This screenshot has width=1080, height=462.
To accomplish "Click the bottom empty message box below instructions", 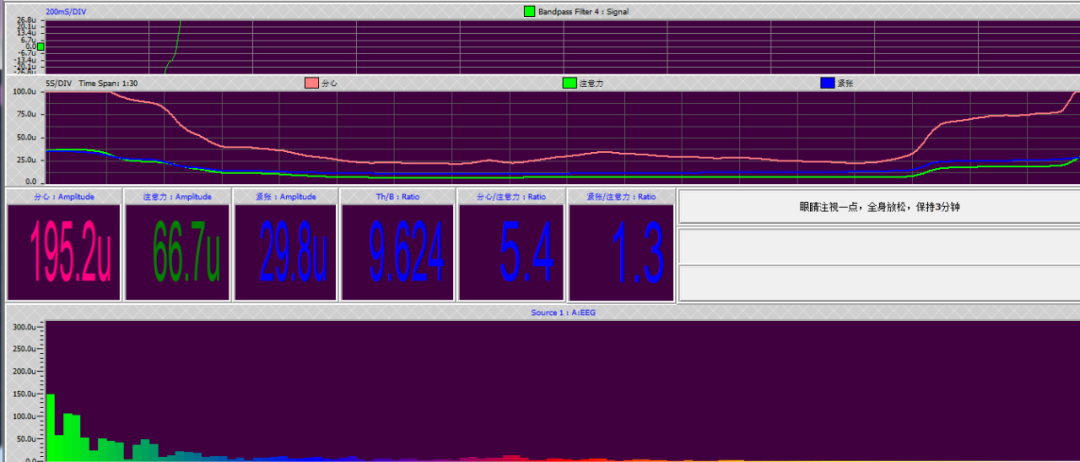I will click(879, 283).
